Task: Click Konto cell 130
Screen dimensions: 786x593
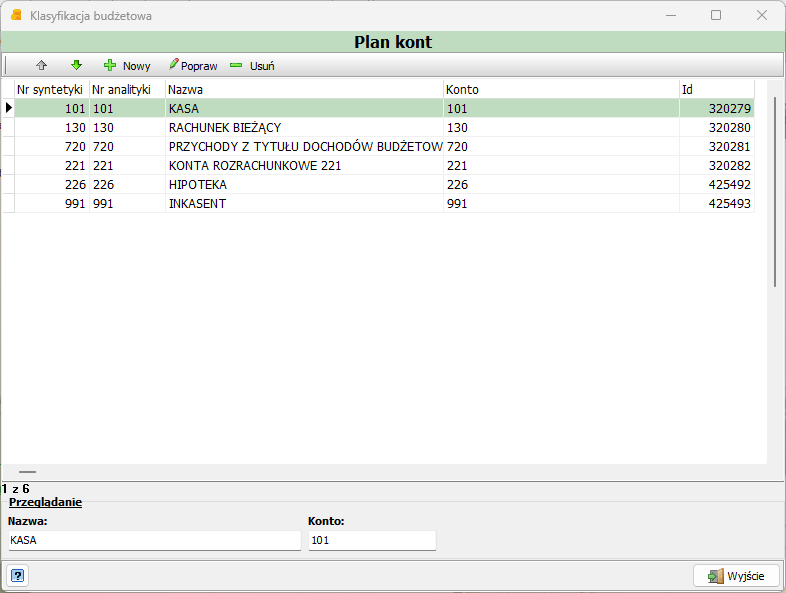Action: point(561,127)
